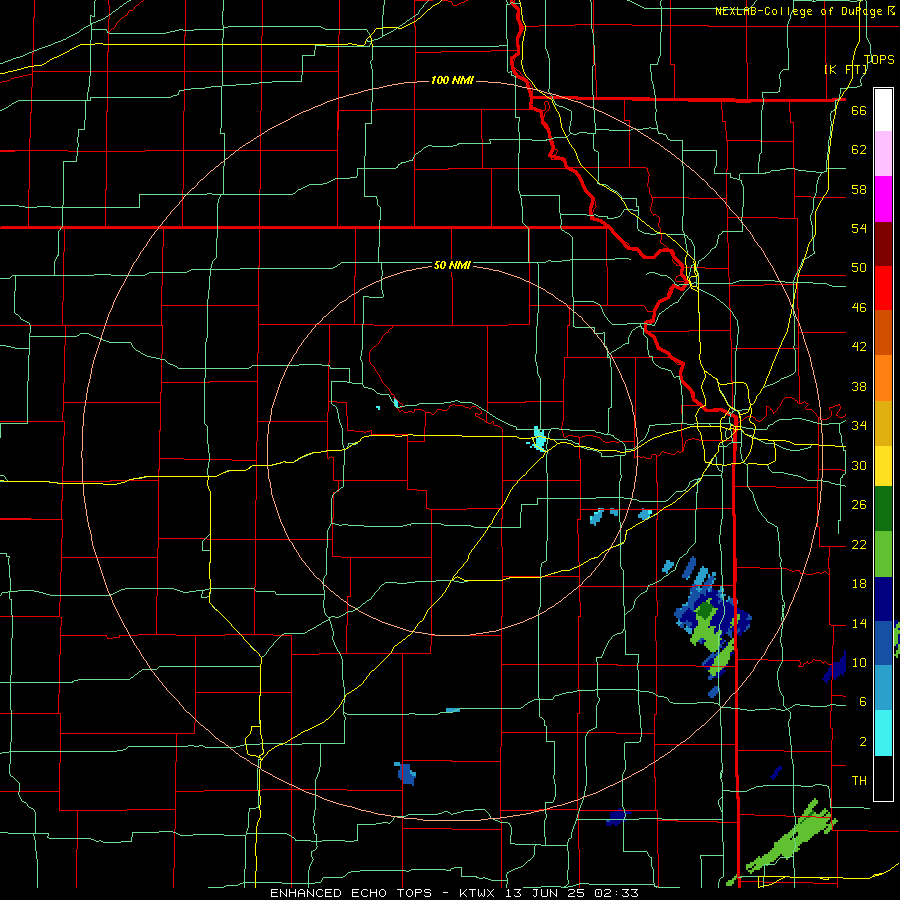
Task: Click the cyan echo at the radar center
Action: tap(540, 440)
